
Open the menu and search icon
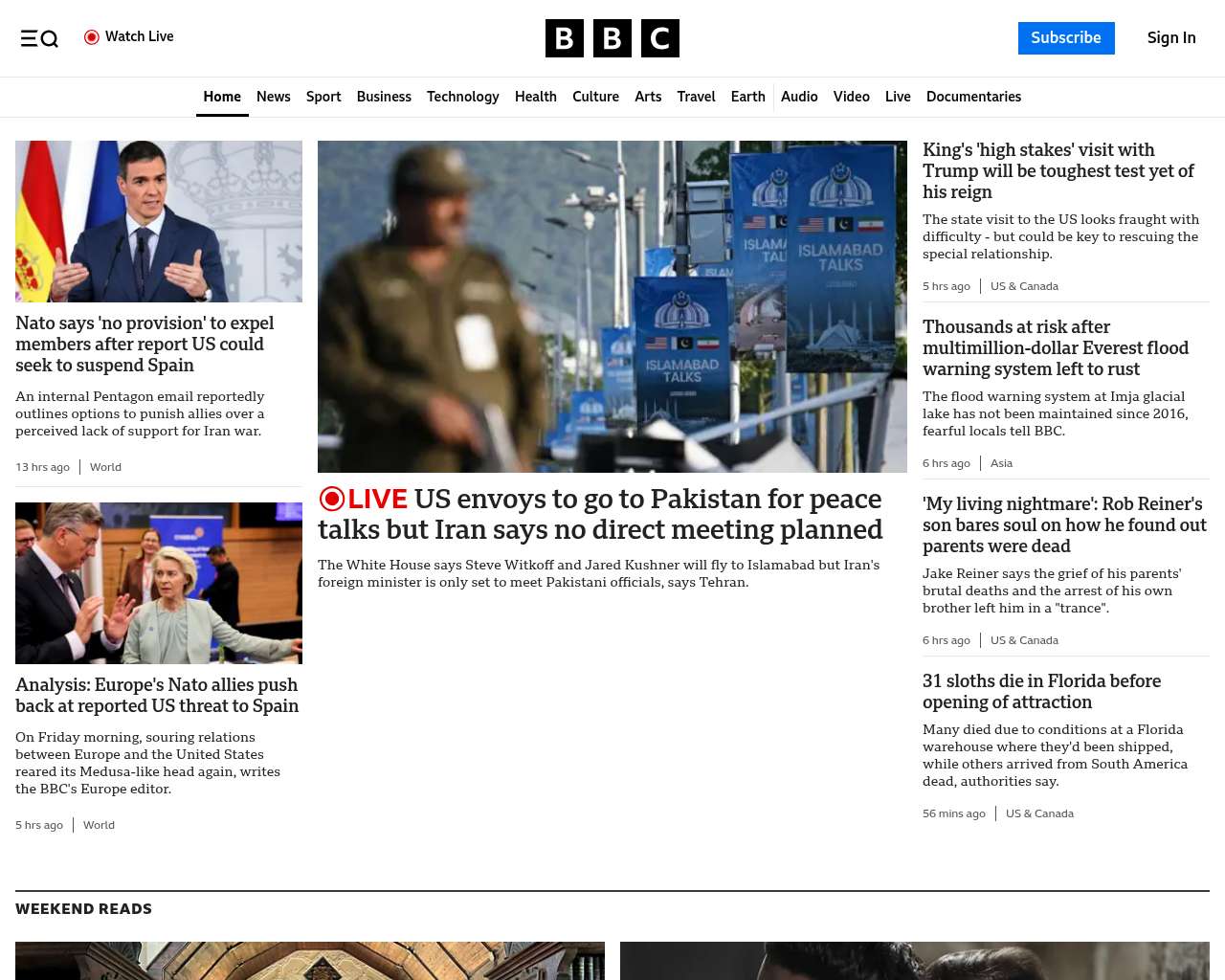(39, 38)
